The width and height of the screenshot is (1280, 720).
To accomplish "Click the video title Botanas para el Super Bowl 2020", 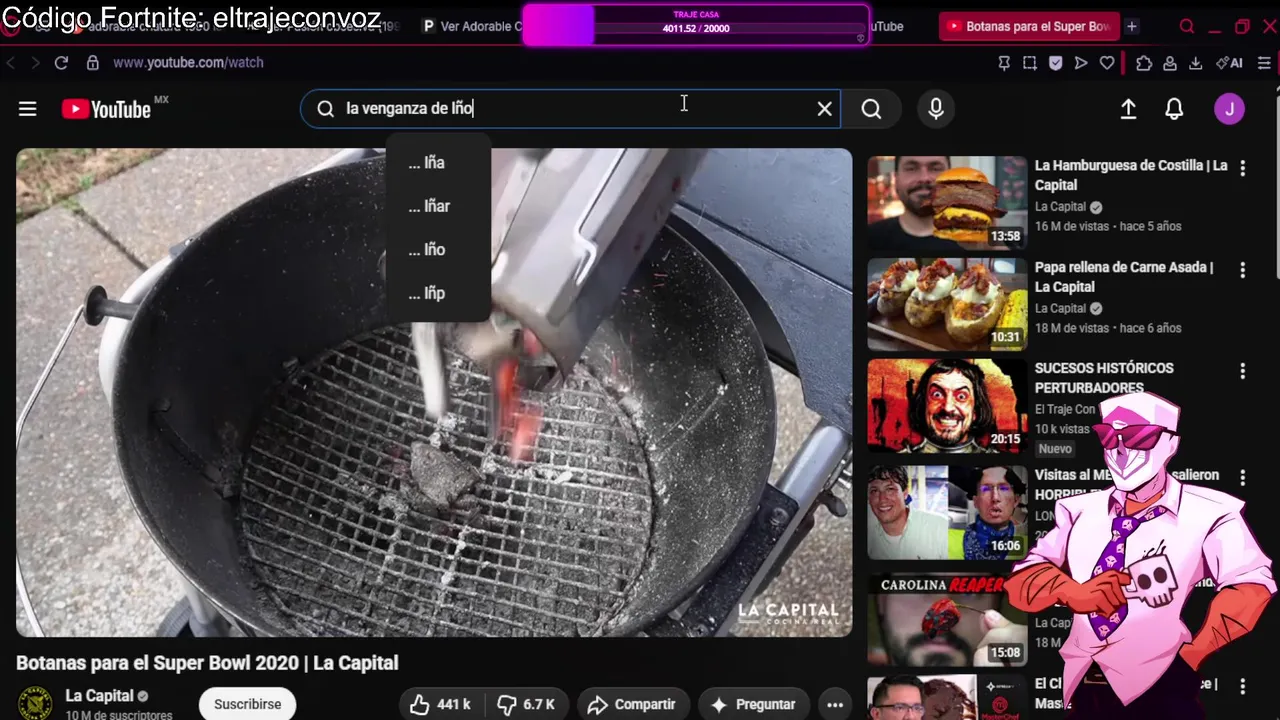I will click(x=207, y=663).
